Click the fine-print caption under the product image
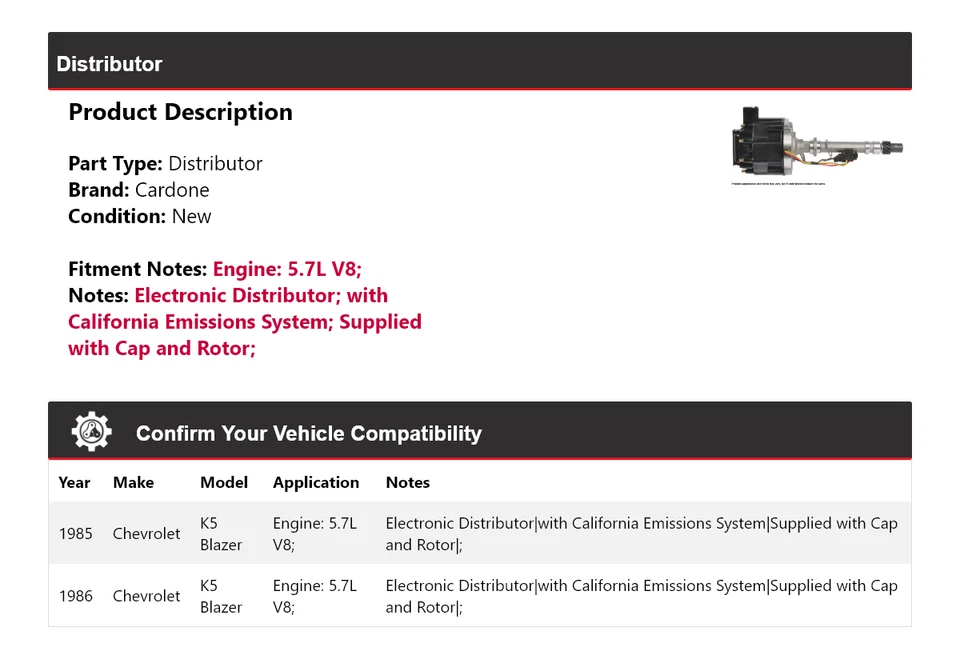The image size is (960, 659). click(x=778, y=184)
